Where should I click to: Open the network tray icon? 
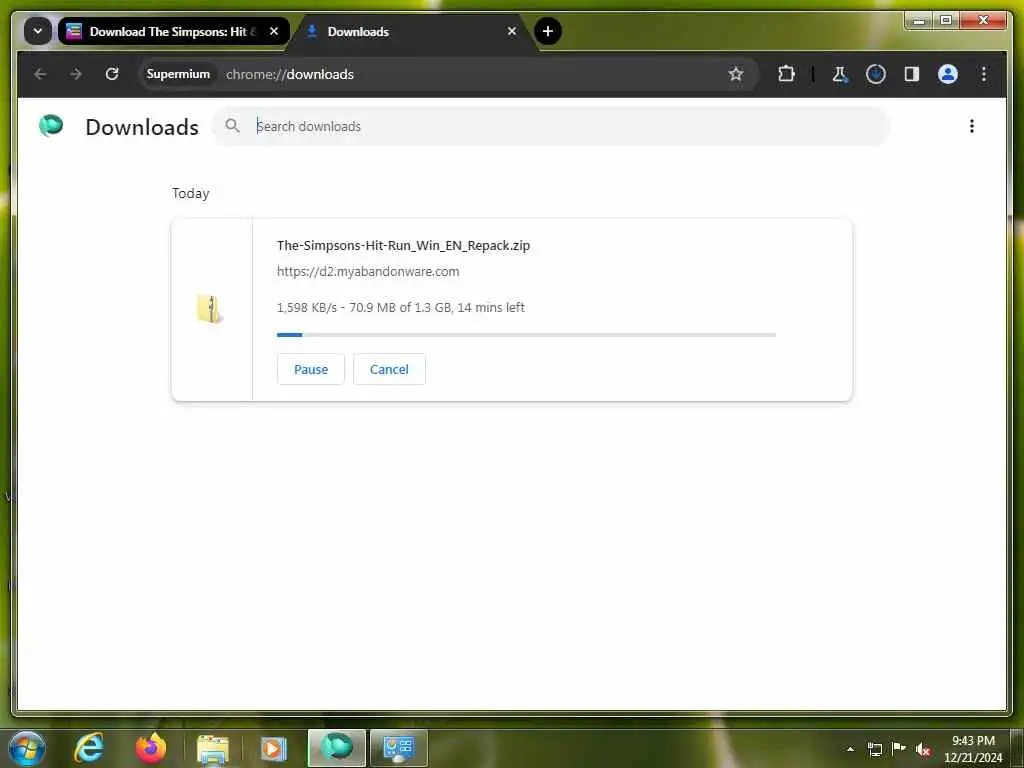tap(874, 749)
